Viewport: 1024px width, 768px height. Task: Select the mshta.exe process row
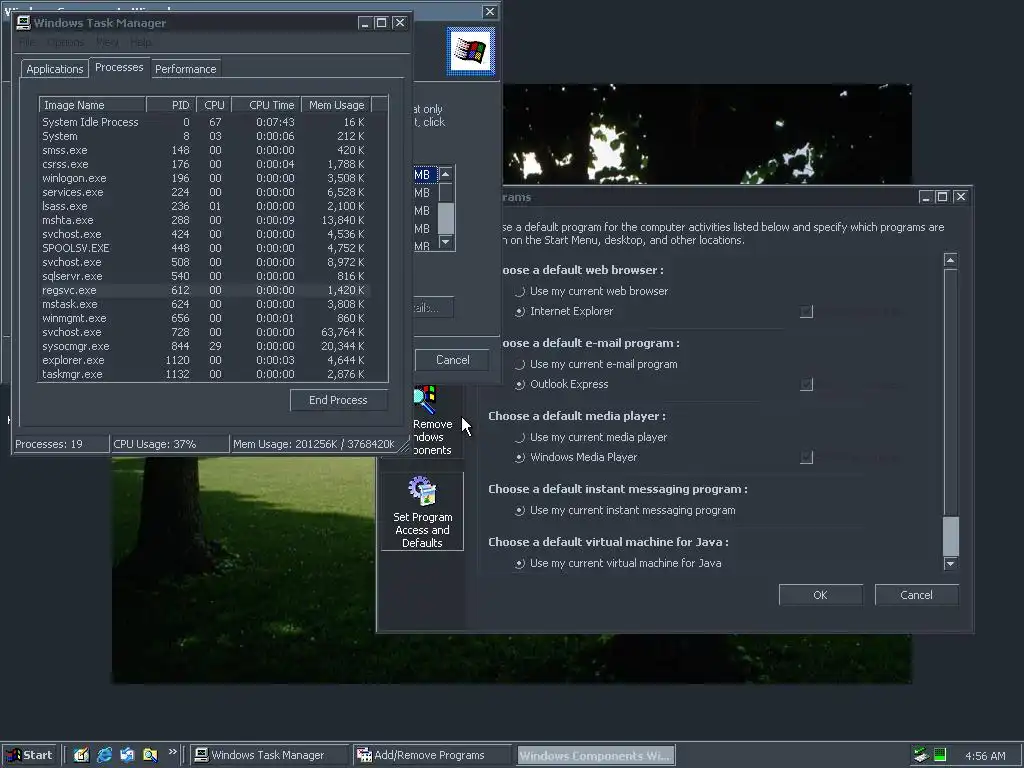click(205, 220)
